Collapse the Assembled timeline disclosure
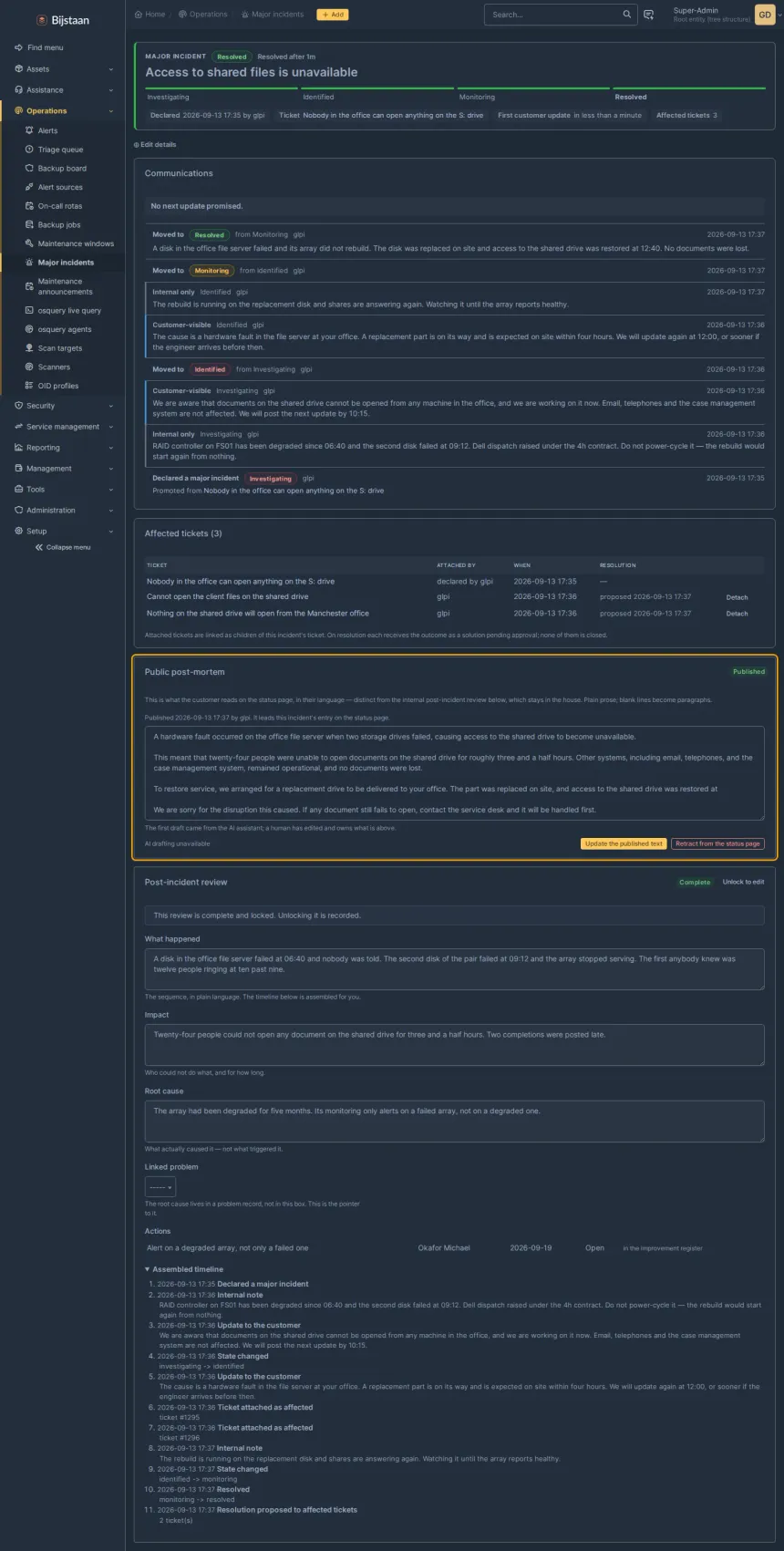 coord(183,1269)
